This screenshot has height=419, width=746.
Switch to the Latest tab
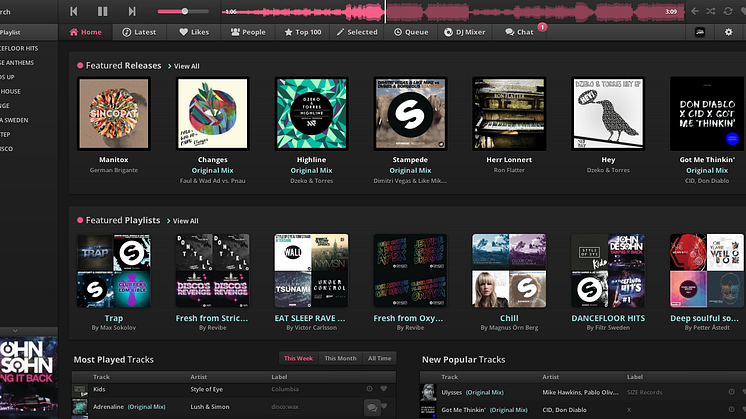point(139,32)
